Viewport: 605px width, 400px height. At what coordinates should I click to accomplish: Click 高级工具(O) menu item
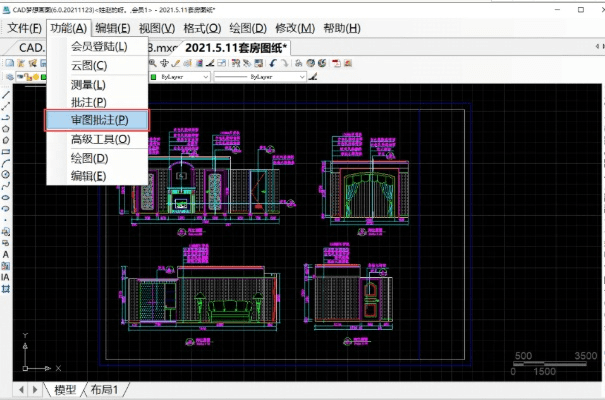coord(98,139)
